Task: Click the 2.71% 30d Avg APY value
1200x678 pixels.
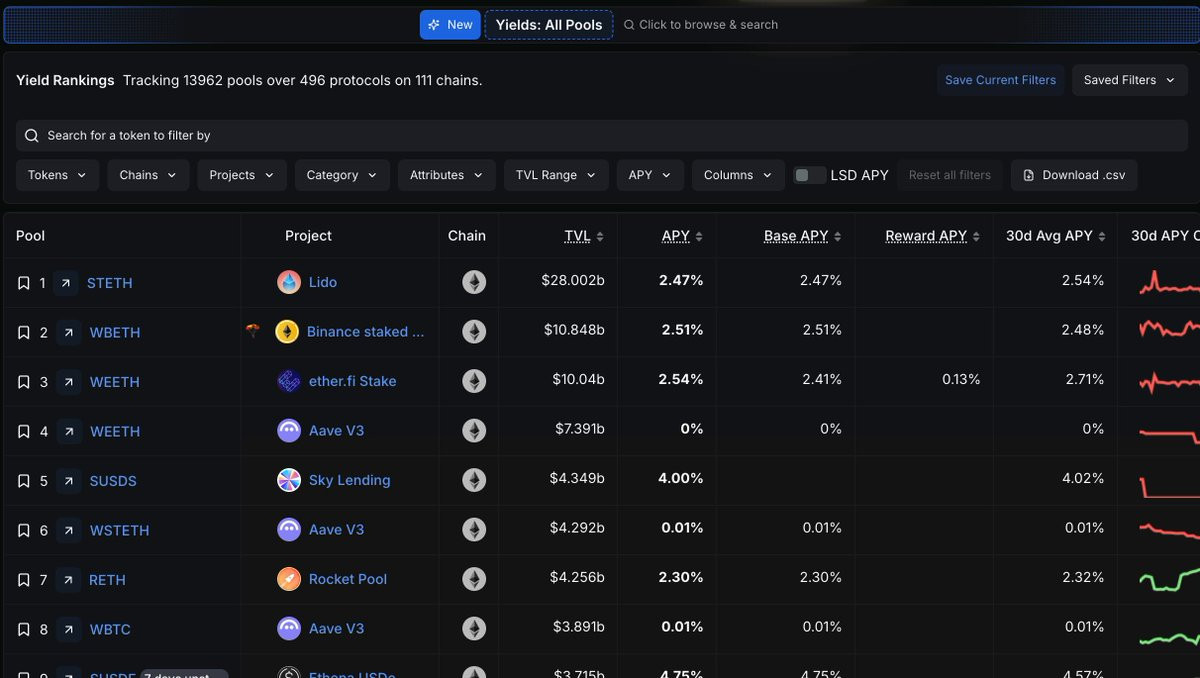Action: 1083,380
